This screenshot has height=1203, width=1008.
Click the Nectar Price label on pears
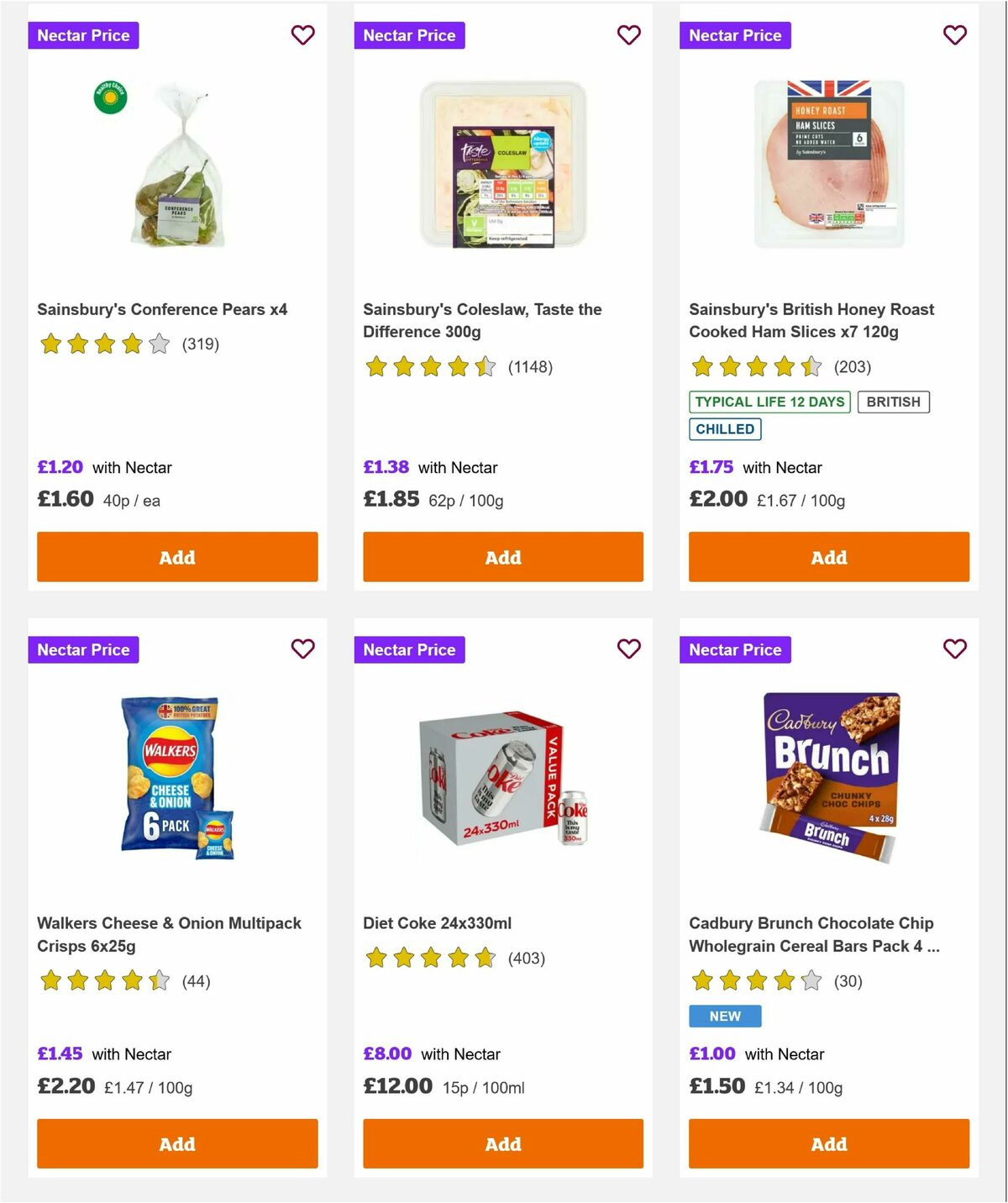[x=83, y=35]
